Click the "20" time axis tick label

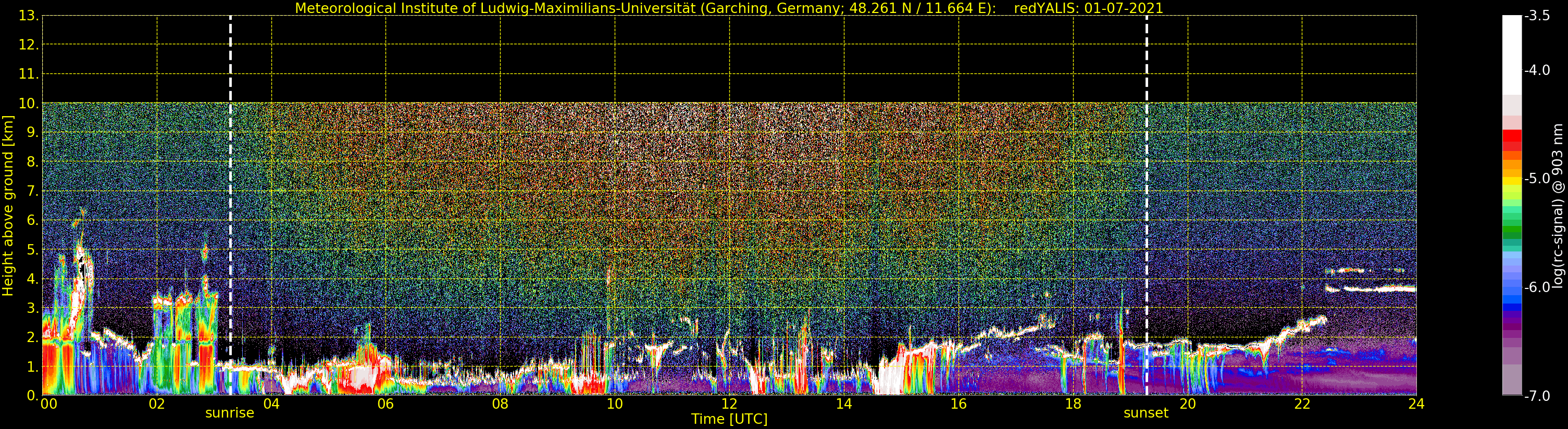coord(1188,404)
